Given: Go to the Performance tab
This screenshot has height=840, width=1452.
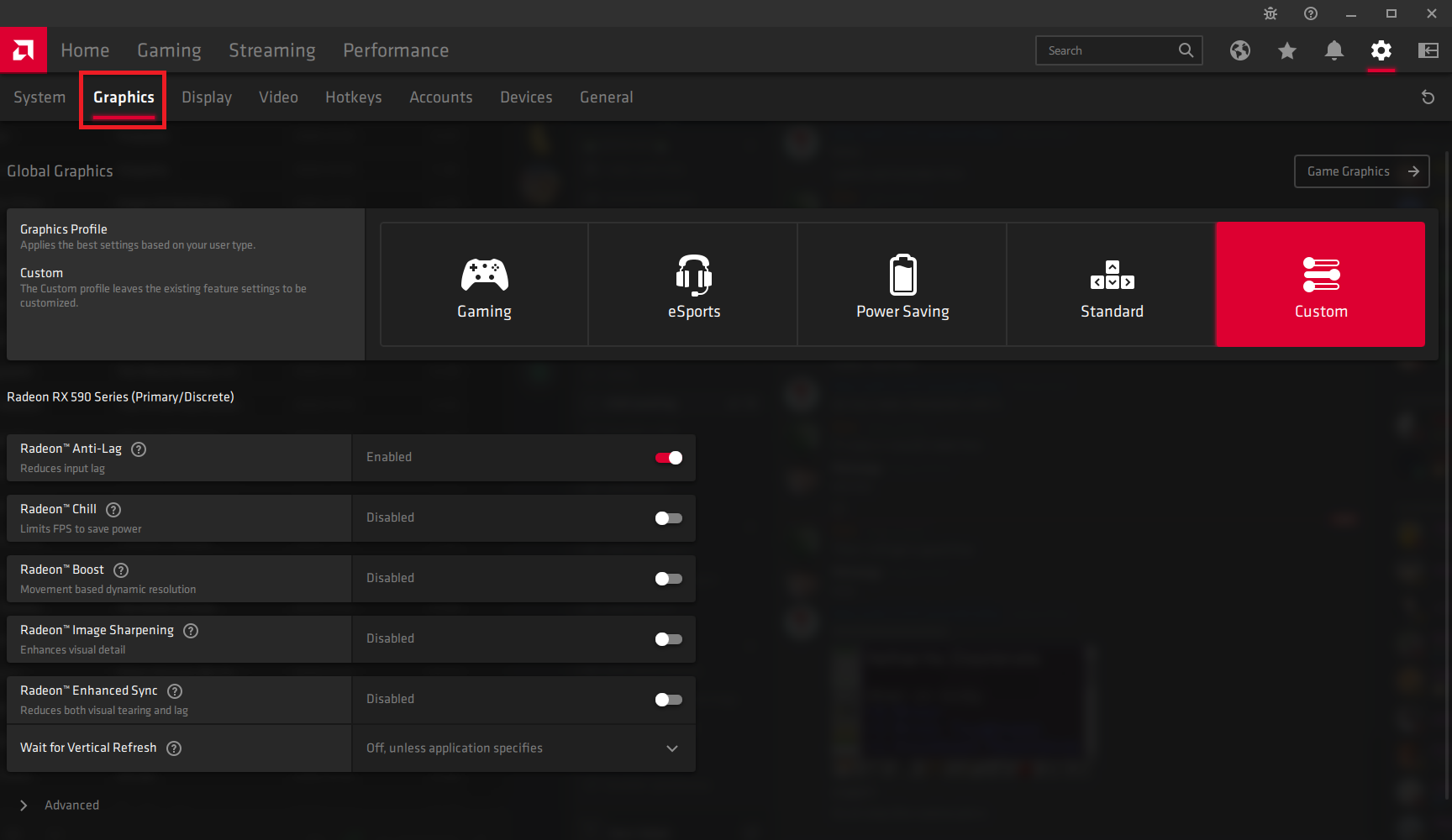Looking at the screenshot, I should click(x=396, y=50).
